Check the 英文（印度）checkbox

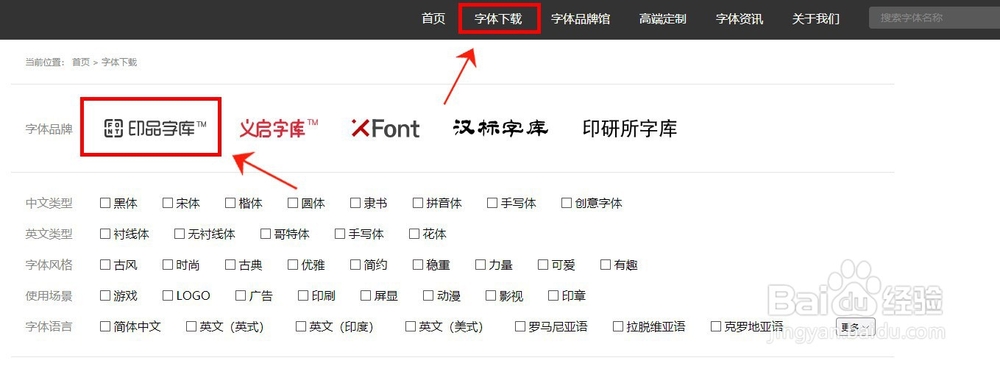pos(300,326)
